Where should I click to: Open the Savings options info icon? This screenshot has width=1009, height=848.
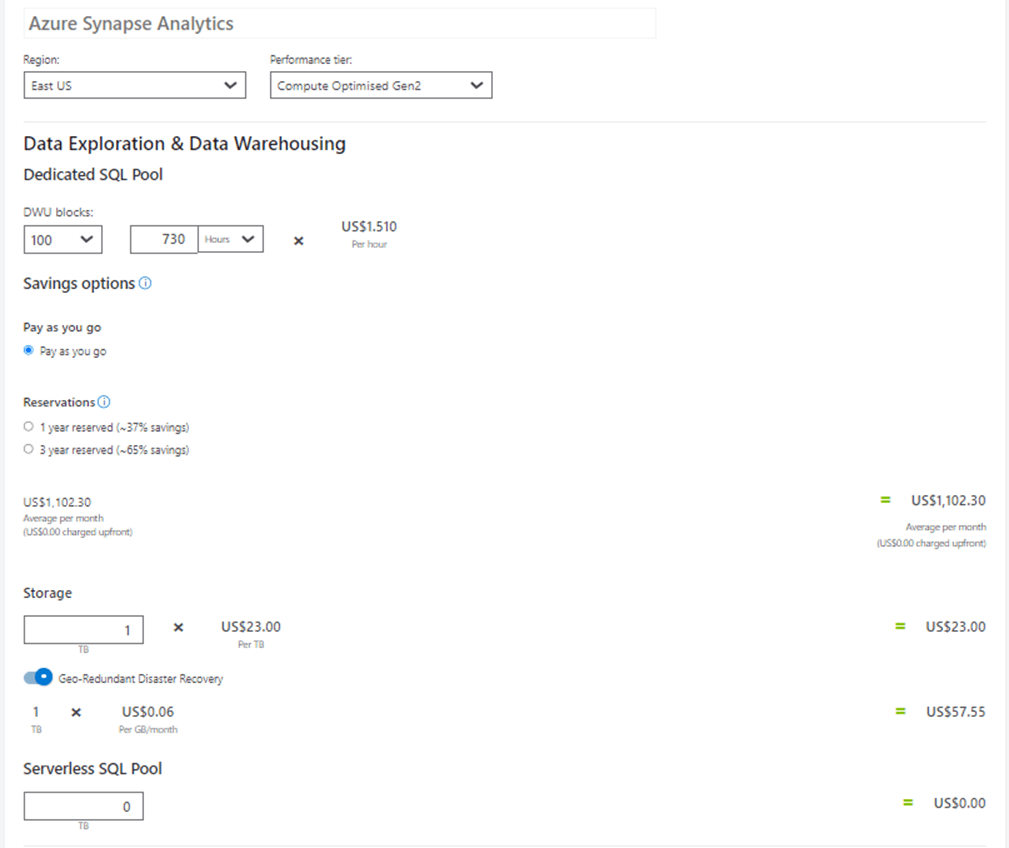(145, 283)
